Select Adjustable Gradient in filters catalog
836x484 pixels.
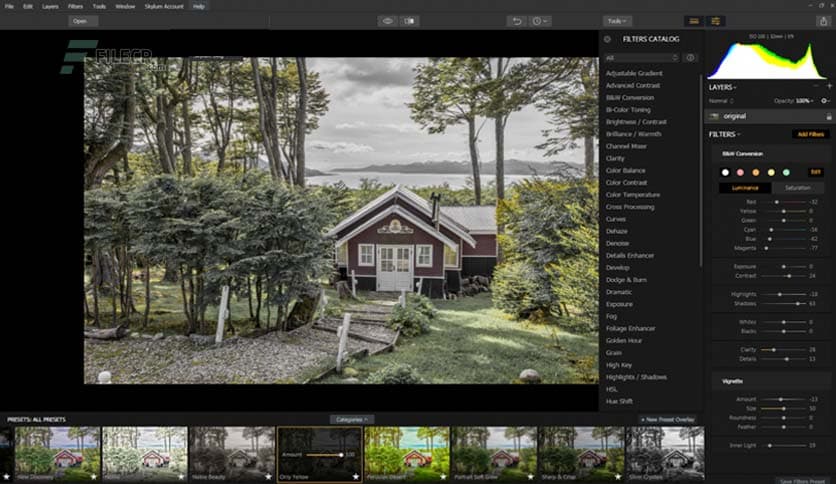pos(634,73)
